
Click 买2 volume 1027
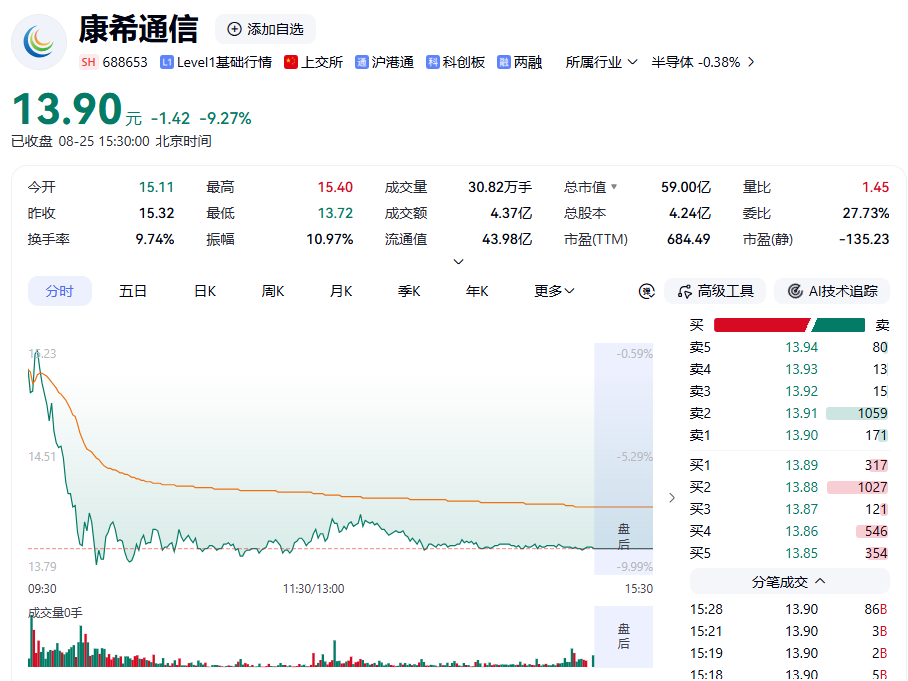pos(873,487)
